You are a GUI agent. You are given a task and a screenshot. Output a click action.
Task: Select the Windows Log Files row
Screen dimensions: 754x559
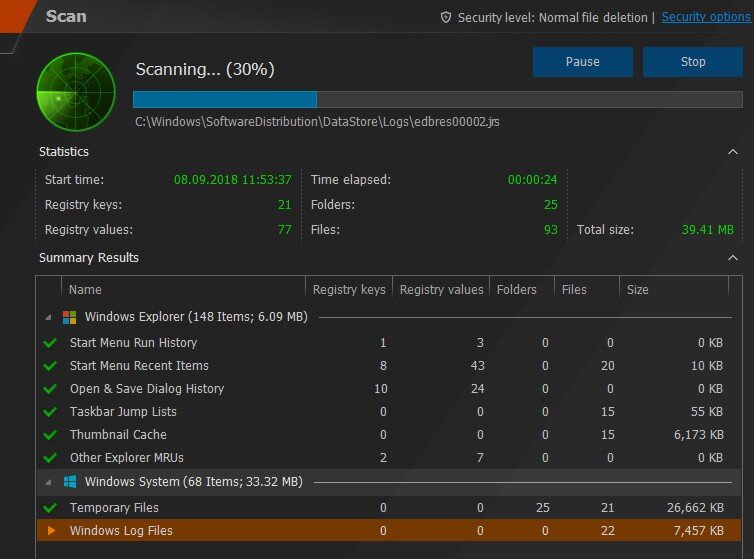pyautogui.click(x=389, y=531)
